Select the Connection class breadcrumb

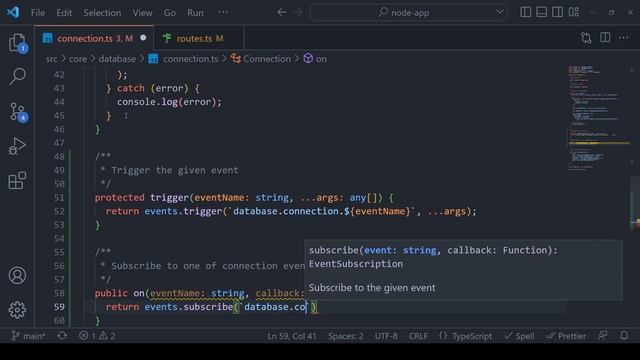pyautogui.click(x=261, y=59)
